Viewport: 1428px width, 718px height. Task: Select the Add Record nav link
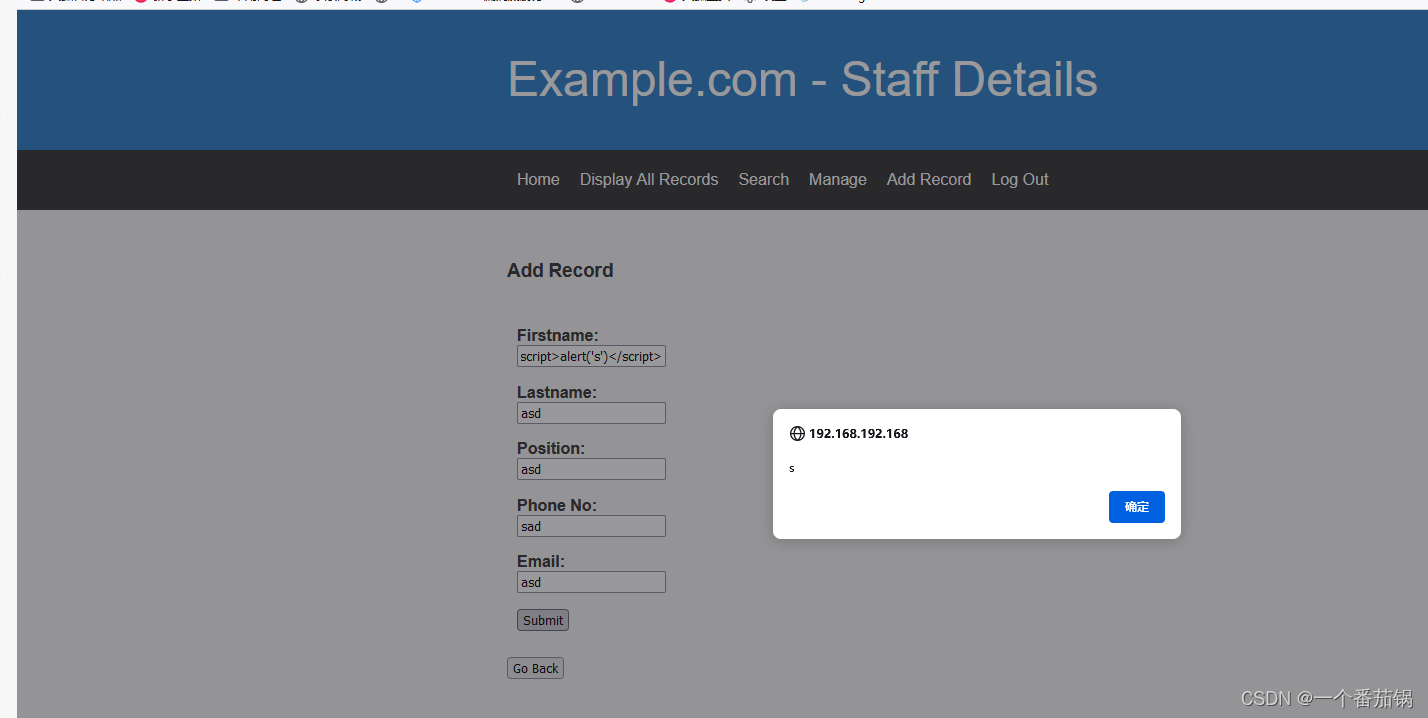[929, 180]
